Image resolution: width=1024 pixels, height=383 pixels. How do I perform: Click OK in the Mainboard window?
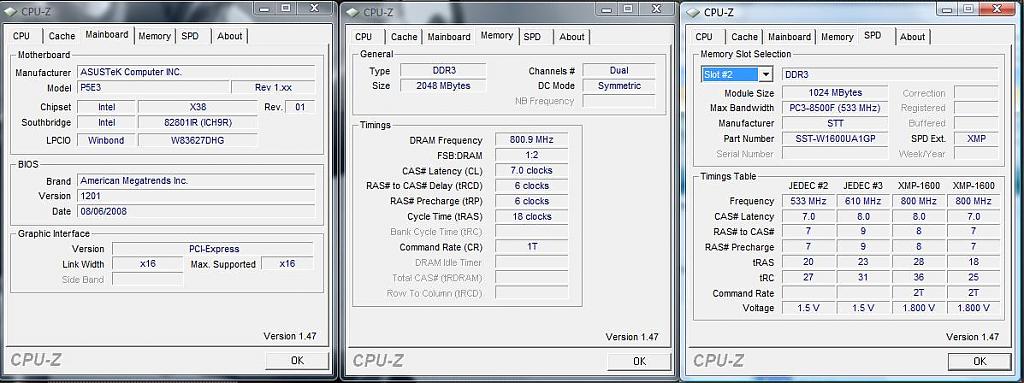[x=297, y=360]
